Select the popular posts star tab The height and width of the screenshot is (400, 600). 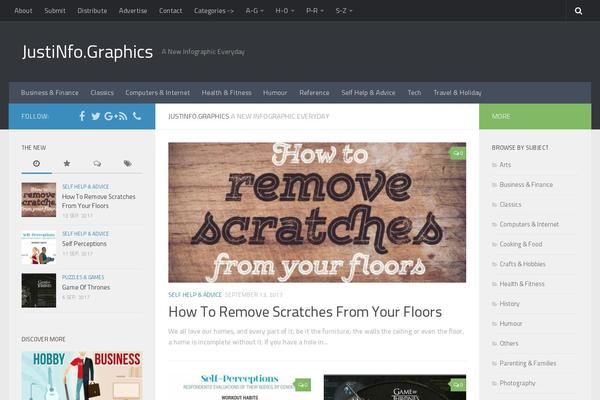click(67, 163)
